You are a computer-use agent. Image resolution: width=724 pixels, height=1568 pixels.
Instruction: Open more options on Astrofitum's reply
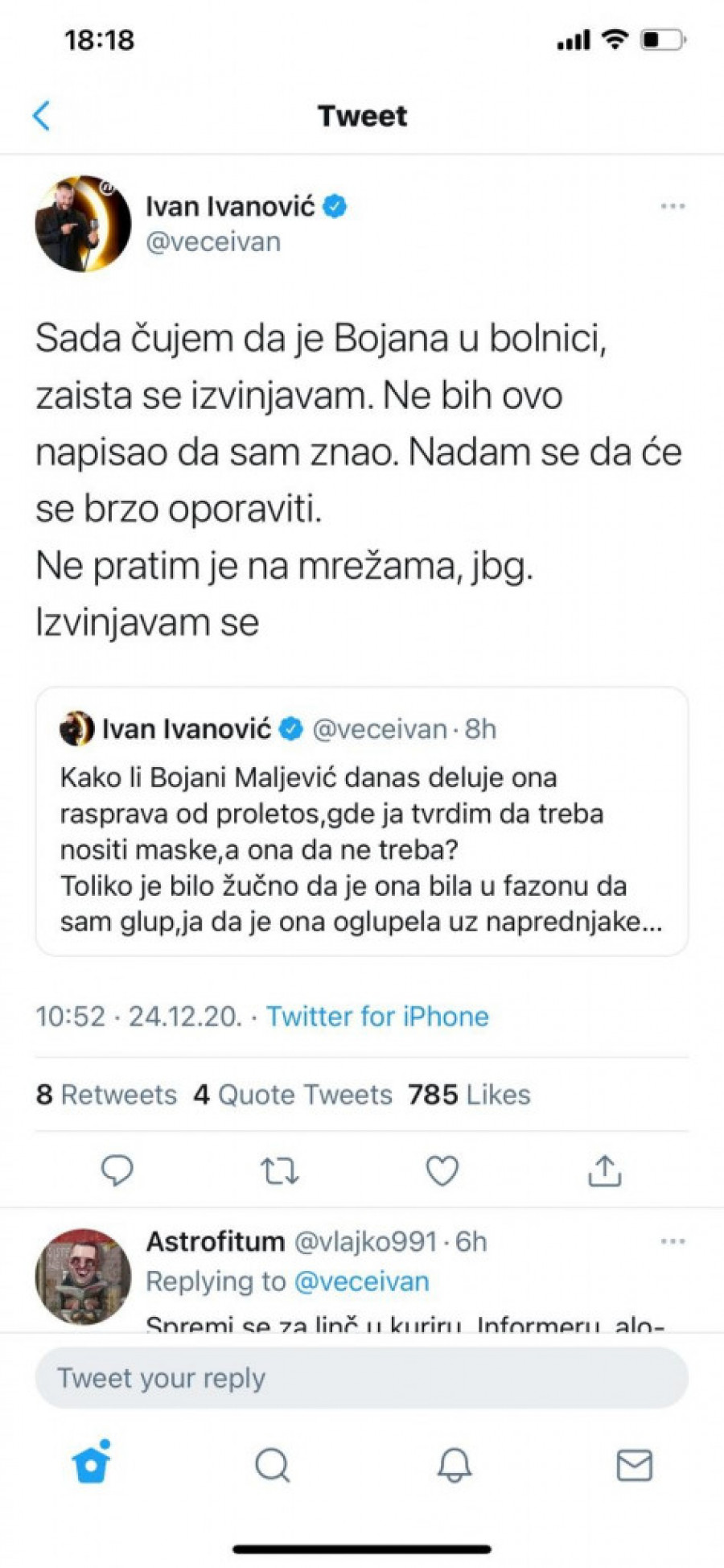[x=673, y=1242]
